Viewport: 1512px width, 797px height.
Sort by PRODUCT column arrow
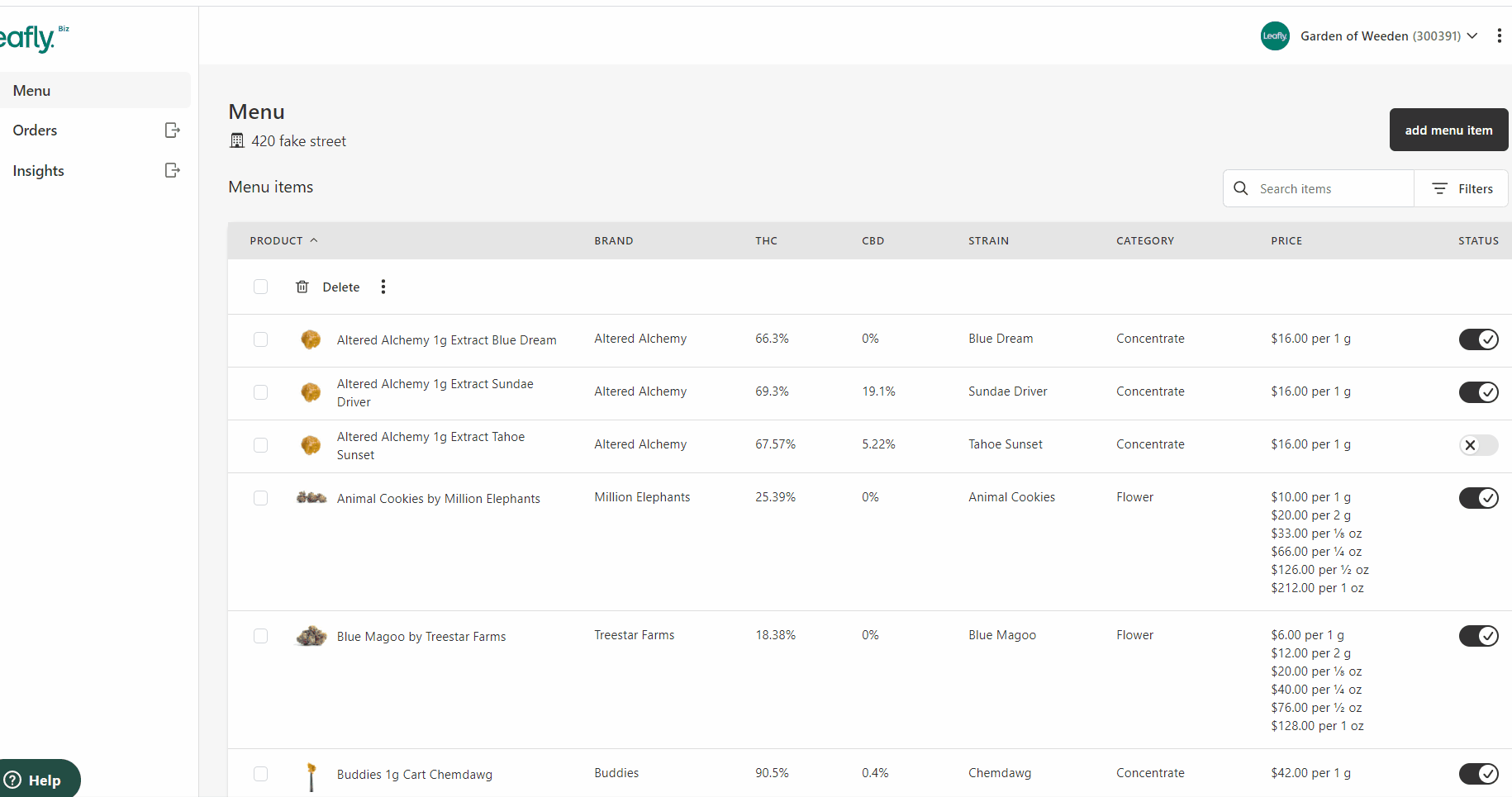click(x=314, y=240)
